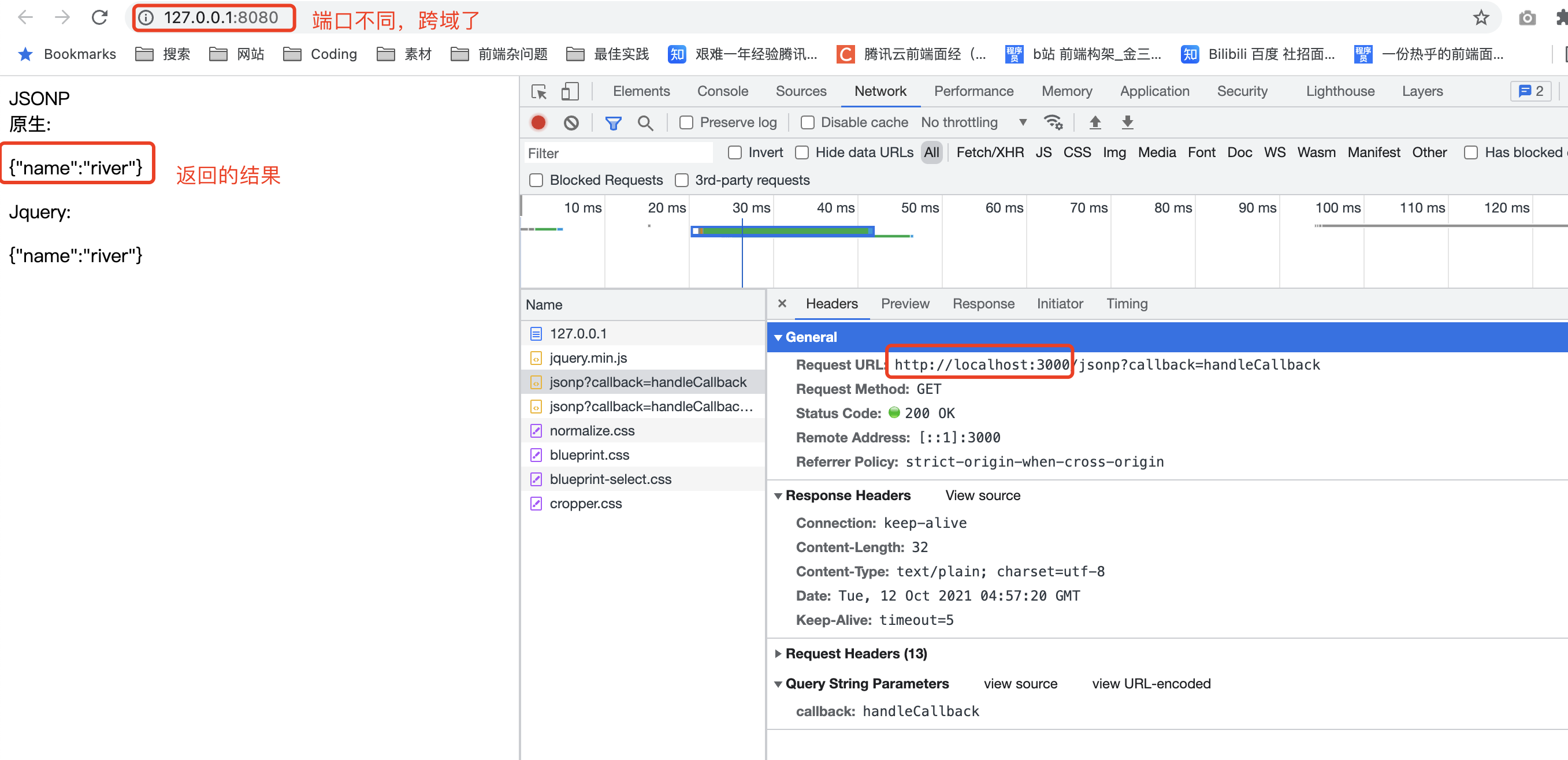The image size is (1568, 760).
Task: Bookmark this page with star icon
Action: pos(1480,18)
